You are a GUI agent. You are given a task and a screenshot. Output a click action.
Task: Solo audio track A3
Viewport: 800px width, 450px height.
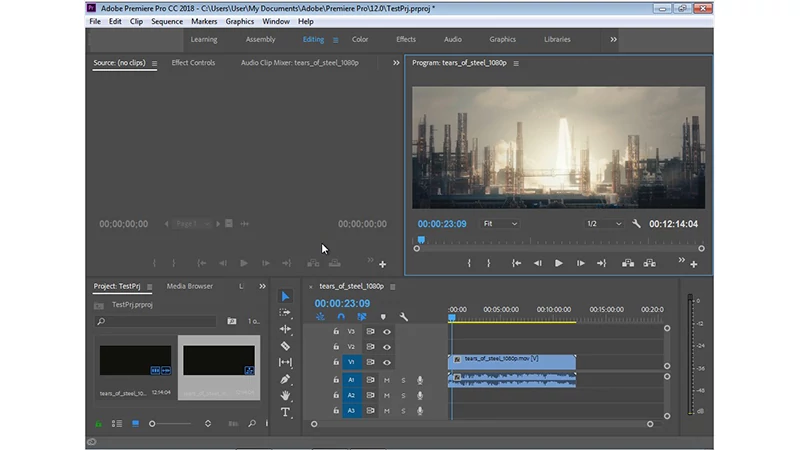pyautogui.click(x=403, y=411)
